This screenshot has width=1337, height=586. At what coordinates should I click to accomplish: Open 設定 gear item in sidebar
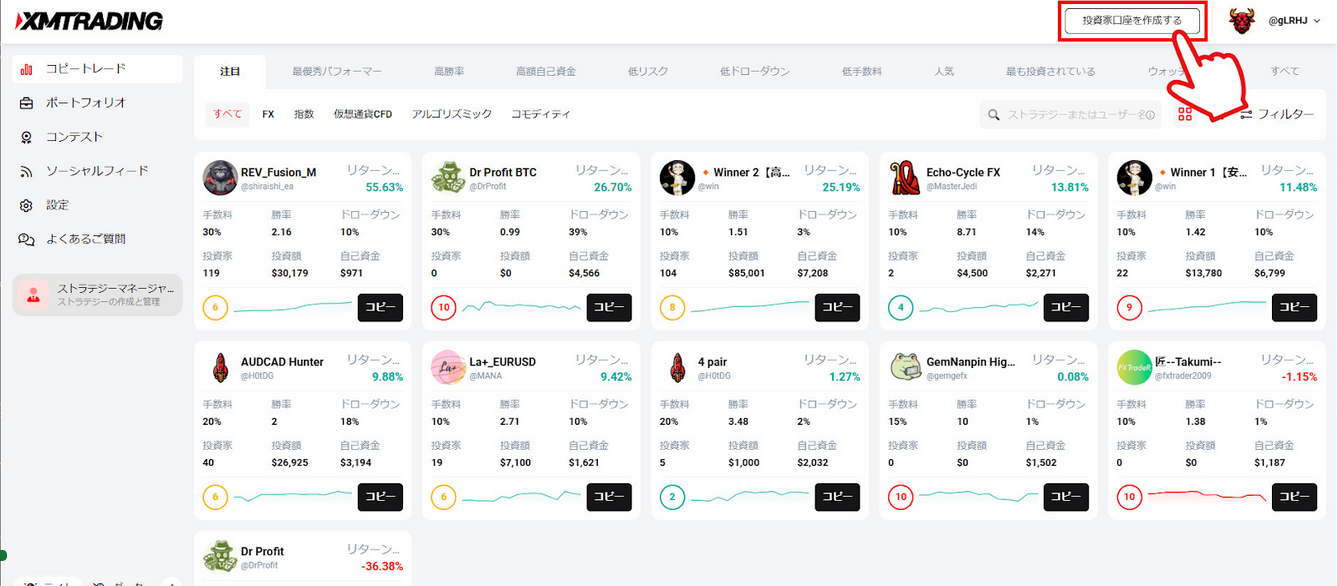click(97, 205)
